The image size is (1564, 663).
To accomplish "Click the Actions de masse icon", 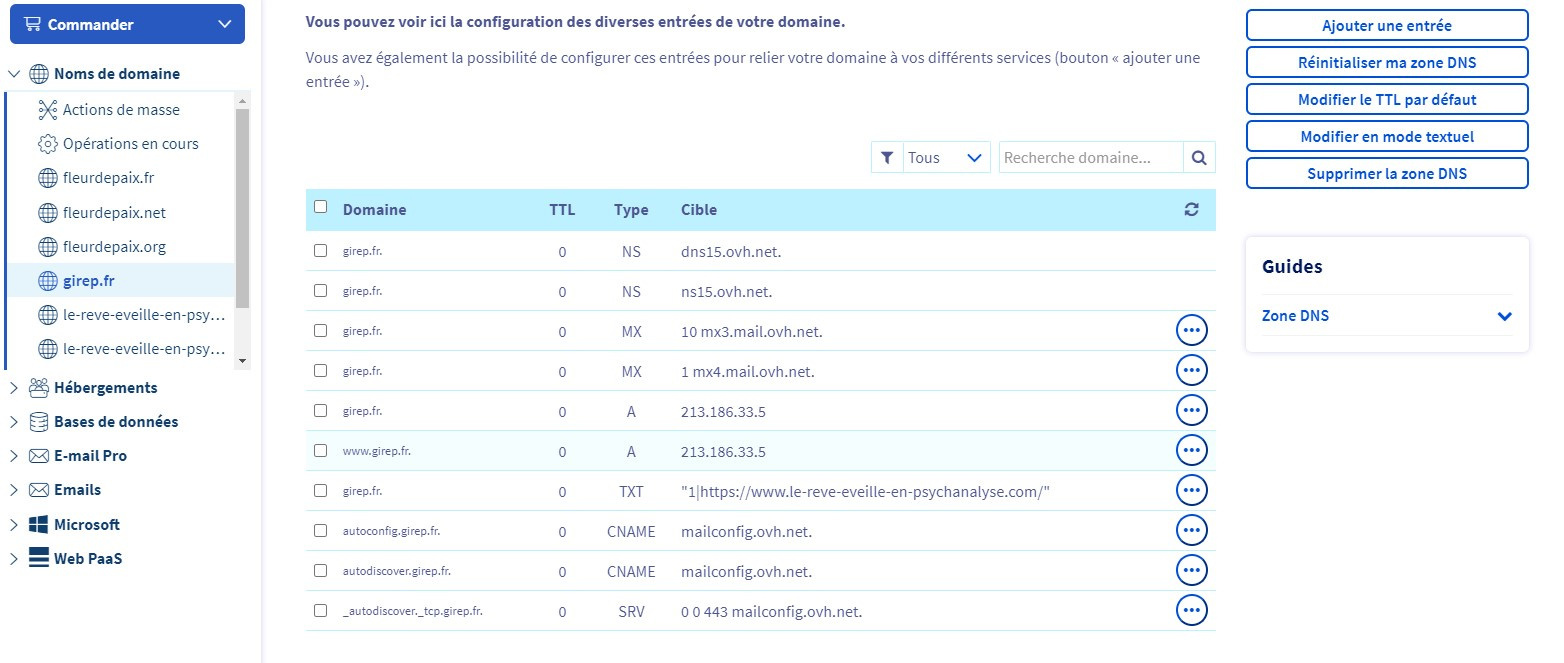I will [47, 109].
